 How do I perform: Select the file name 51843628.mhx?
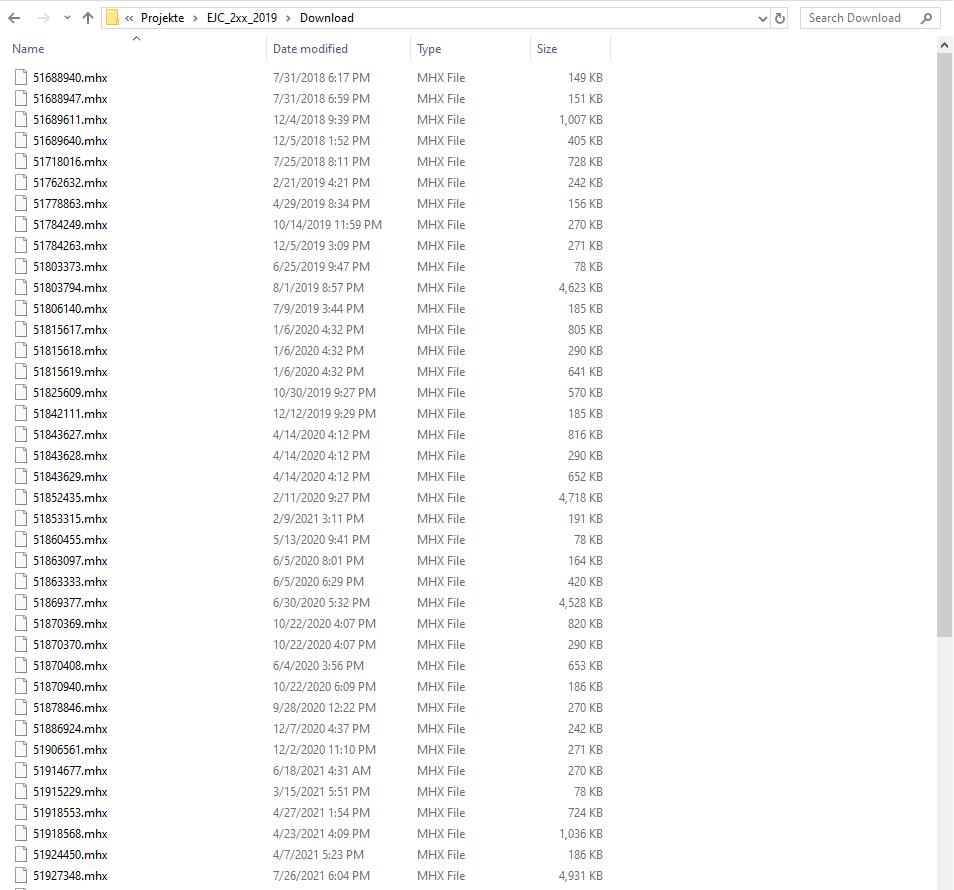[x=70, y=456]
